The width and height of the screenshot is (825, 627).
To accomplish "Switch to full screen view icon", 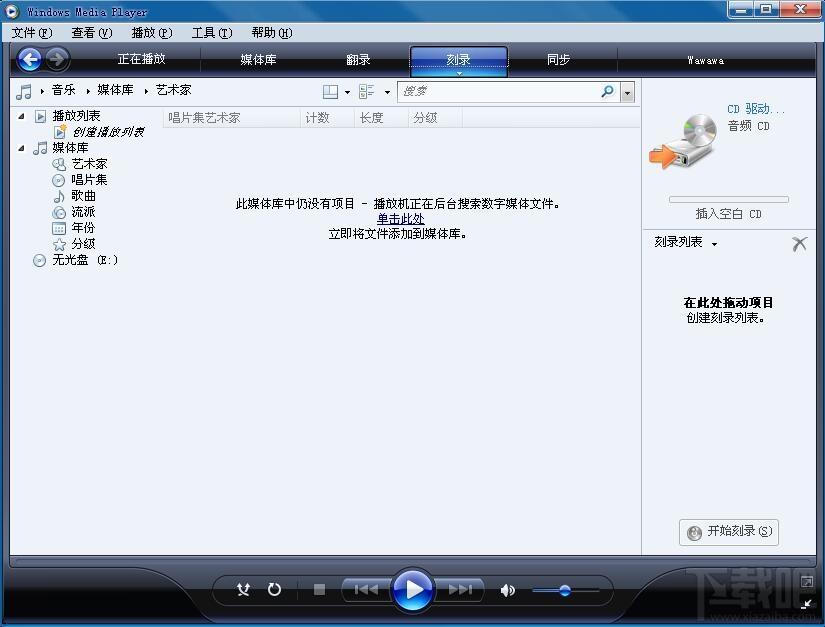I will tap(807, 582).
